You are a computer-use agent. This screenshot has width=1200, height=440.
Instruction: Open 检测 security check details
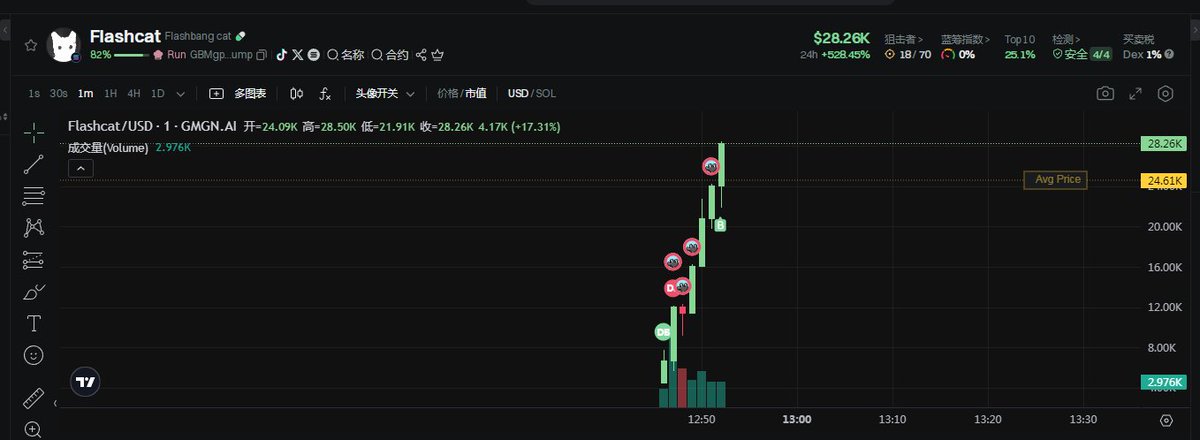(x=1069, y=39)
